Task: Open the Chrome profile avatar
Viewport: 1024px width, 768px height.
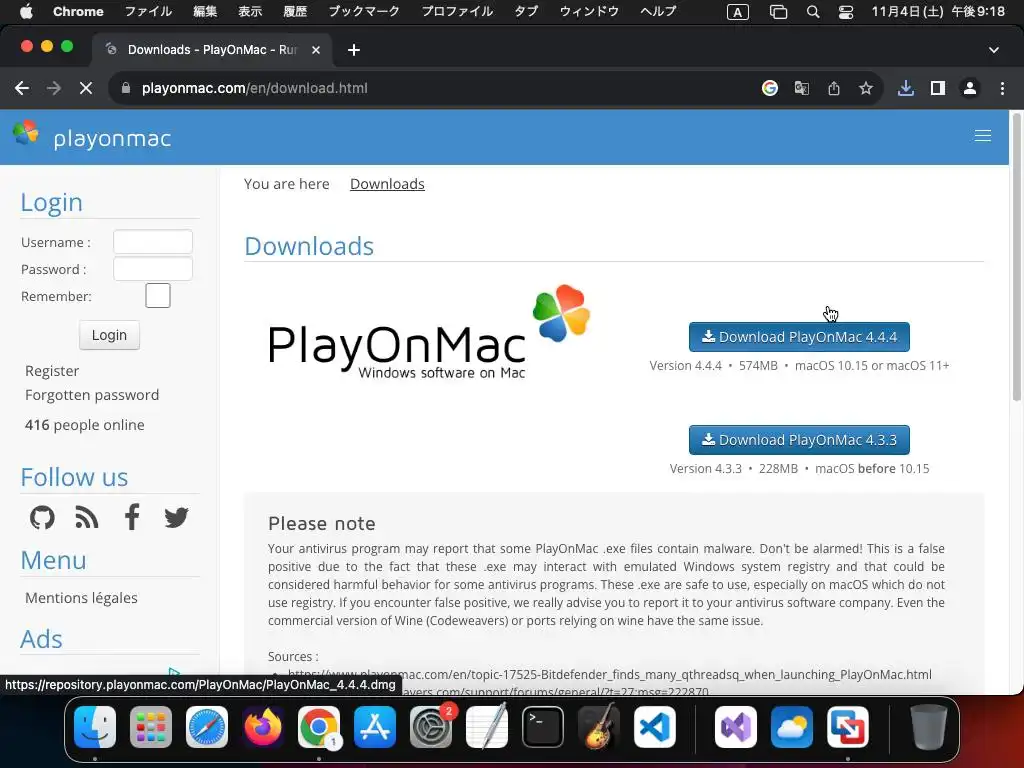Action: point(970,88)
